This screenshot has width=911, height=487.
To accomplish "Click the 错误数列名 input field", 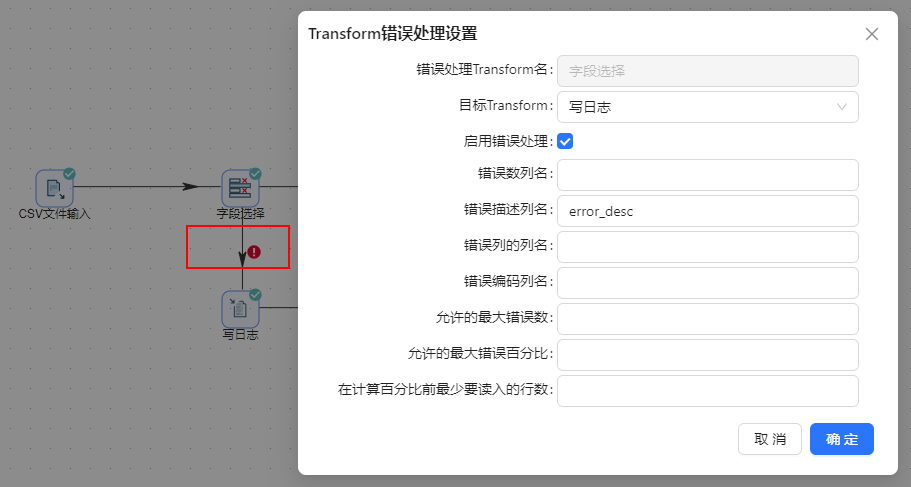I will (707, 175).
